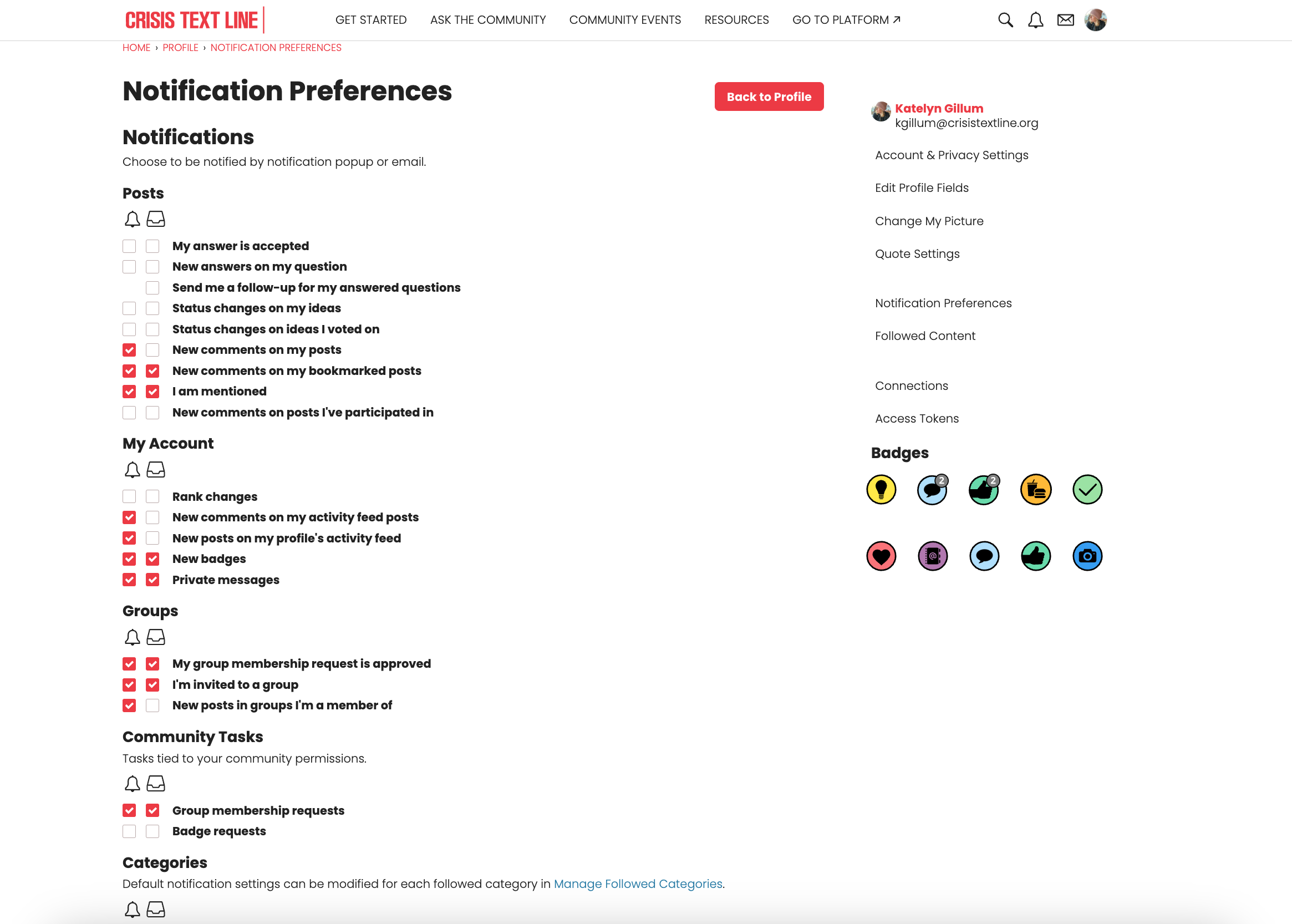Click the red heart badge

point(881,556)
